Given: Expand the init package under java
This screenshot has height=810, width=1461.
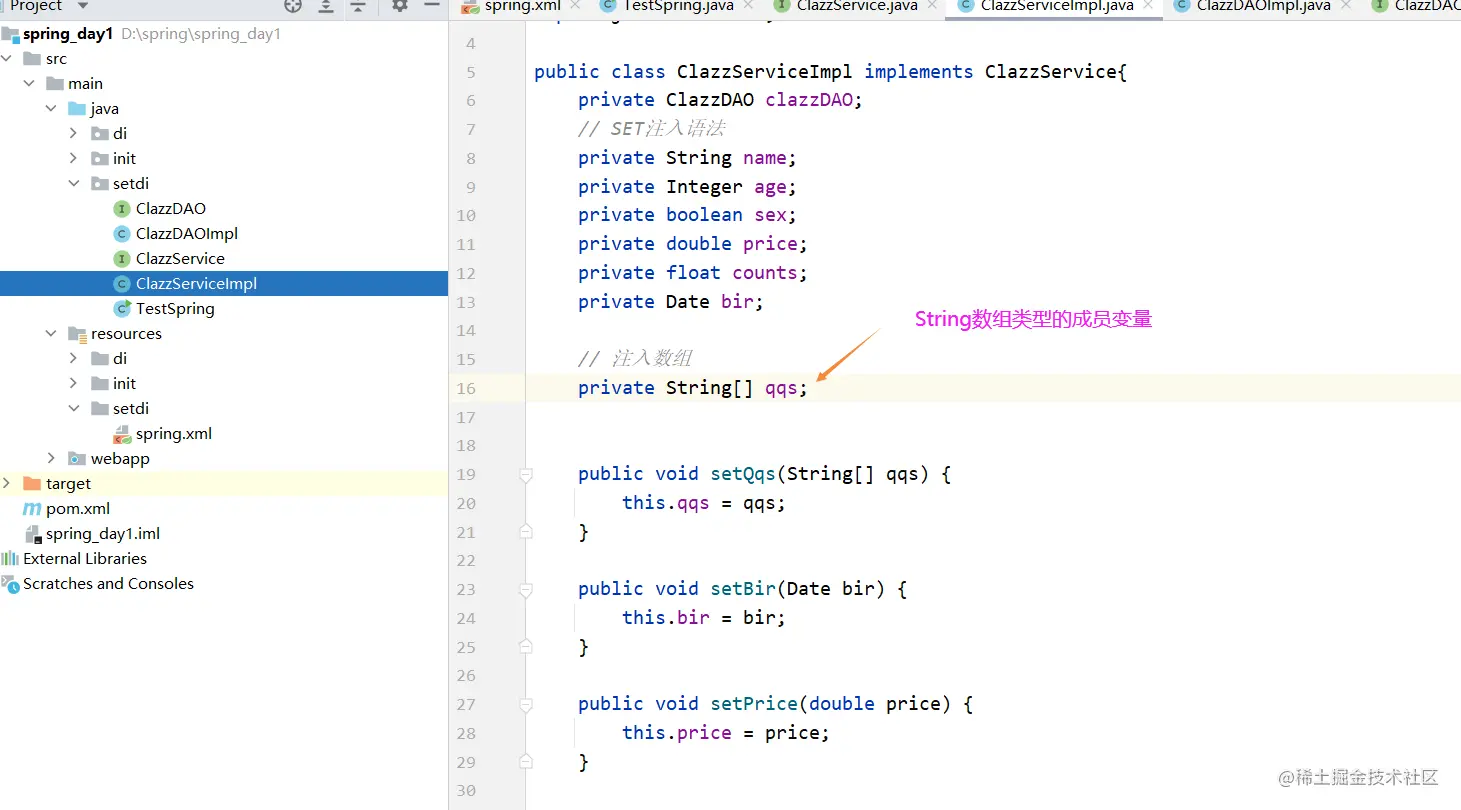Looking at the screenshot, I should click(73, 159).
